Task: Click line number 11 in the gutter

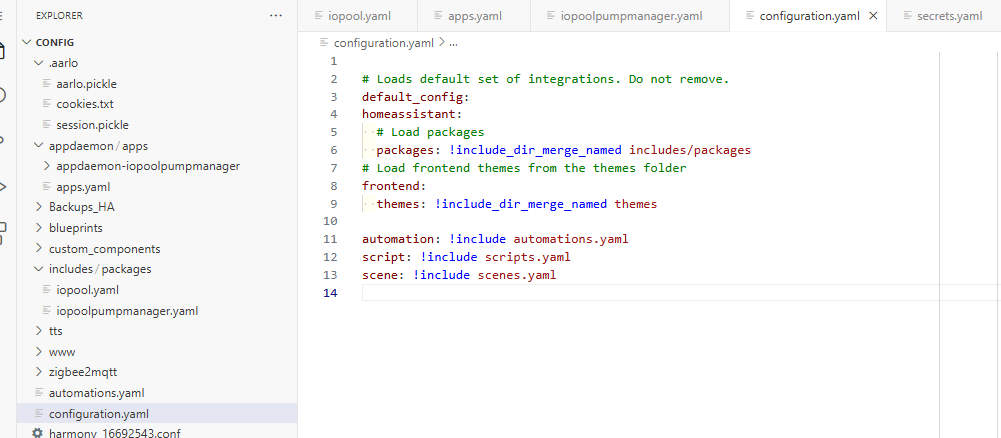Action: 330,239
